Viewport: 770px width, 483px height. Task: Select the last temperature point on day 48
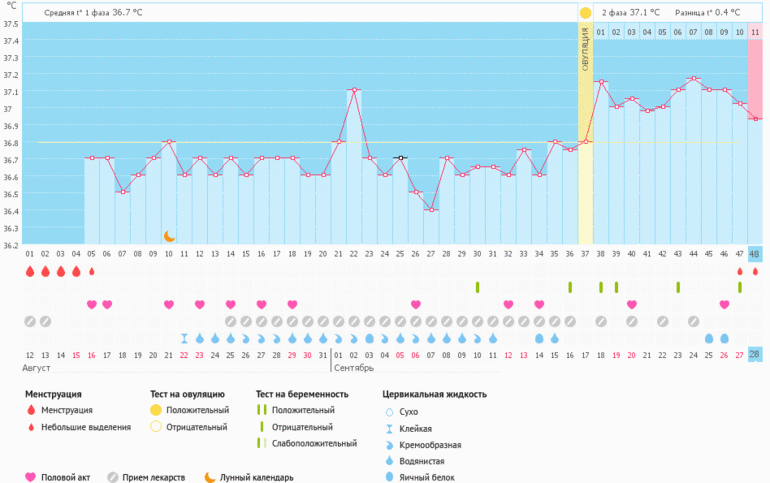(x=755, y=118)
